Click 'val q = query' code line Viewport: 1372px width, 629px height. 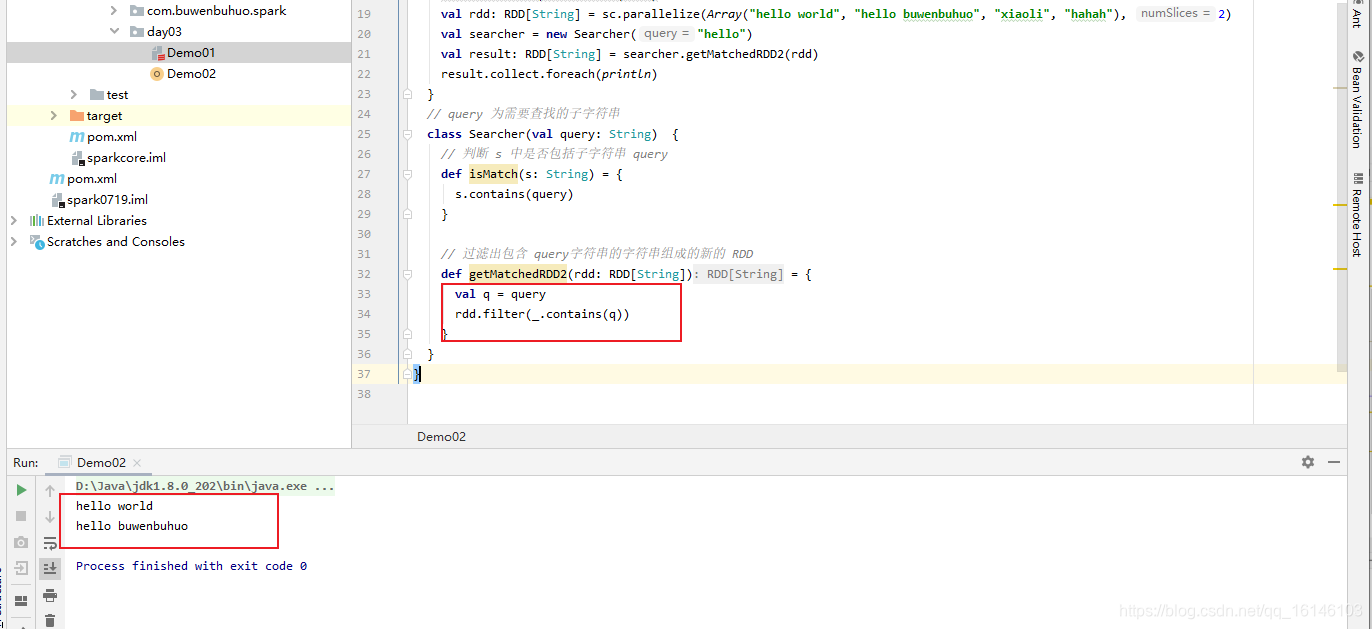click(x=500, y=294)
